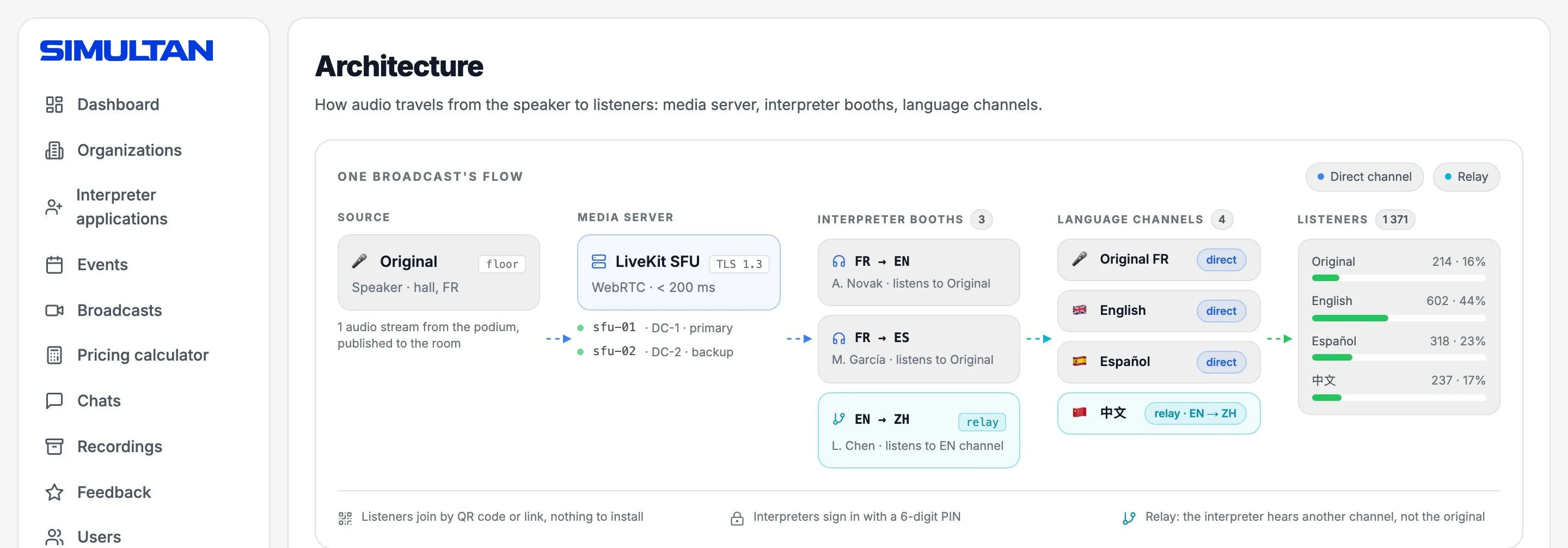Click the relay · EN → ZH badge
The height and width of the screenshot is (548, 1568).
(x=1195, y=413)
